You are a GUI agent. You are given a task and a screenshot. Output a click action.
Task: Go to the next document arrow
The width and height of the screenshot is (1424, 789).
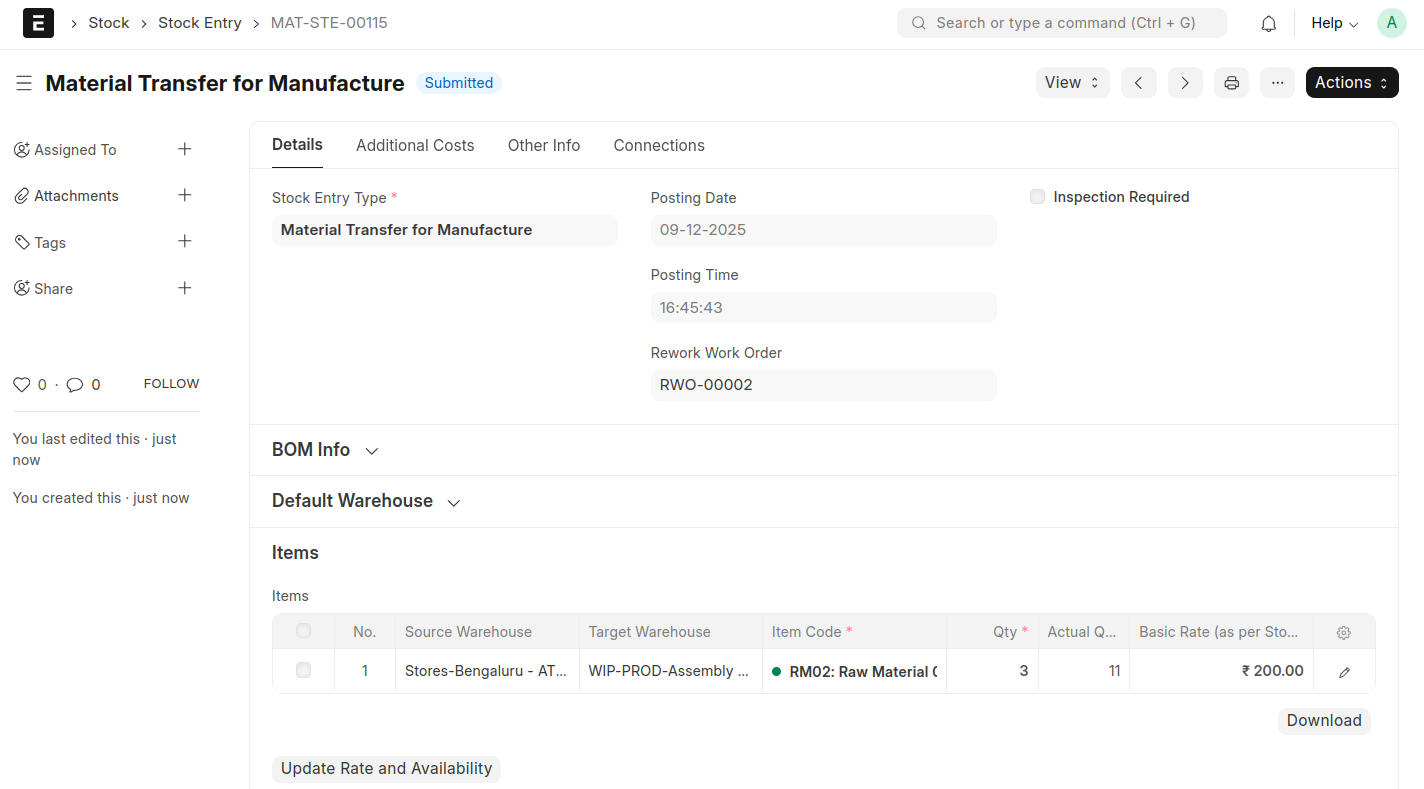[x=1185, y=83]
